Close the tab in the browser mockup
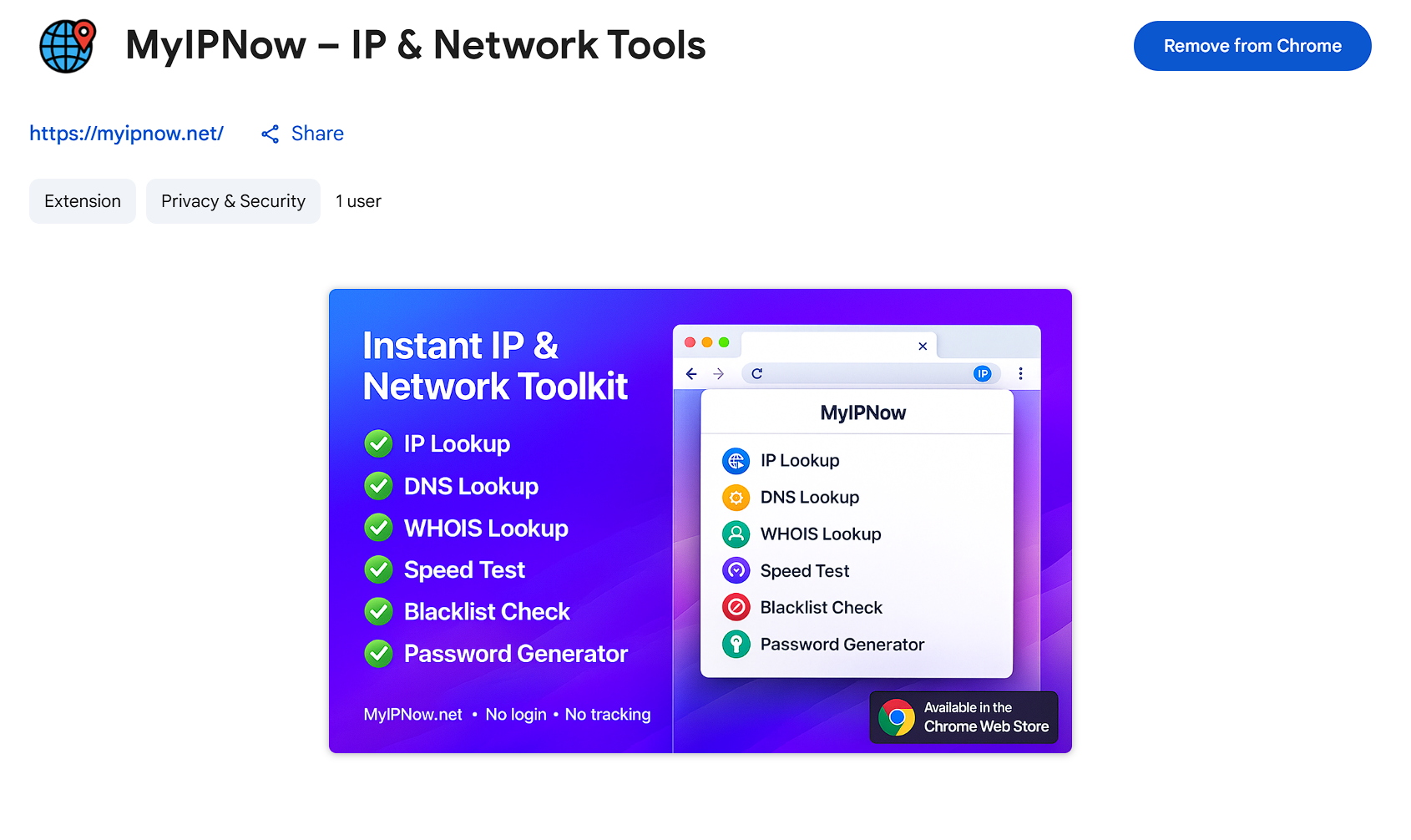Screen dimensions: 1411x840 point(923,346)
